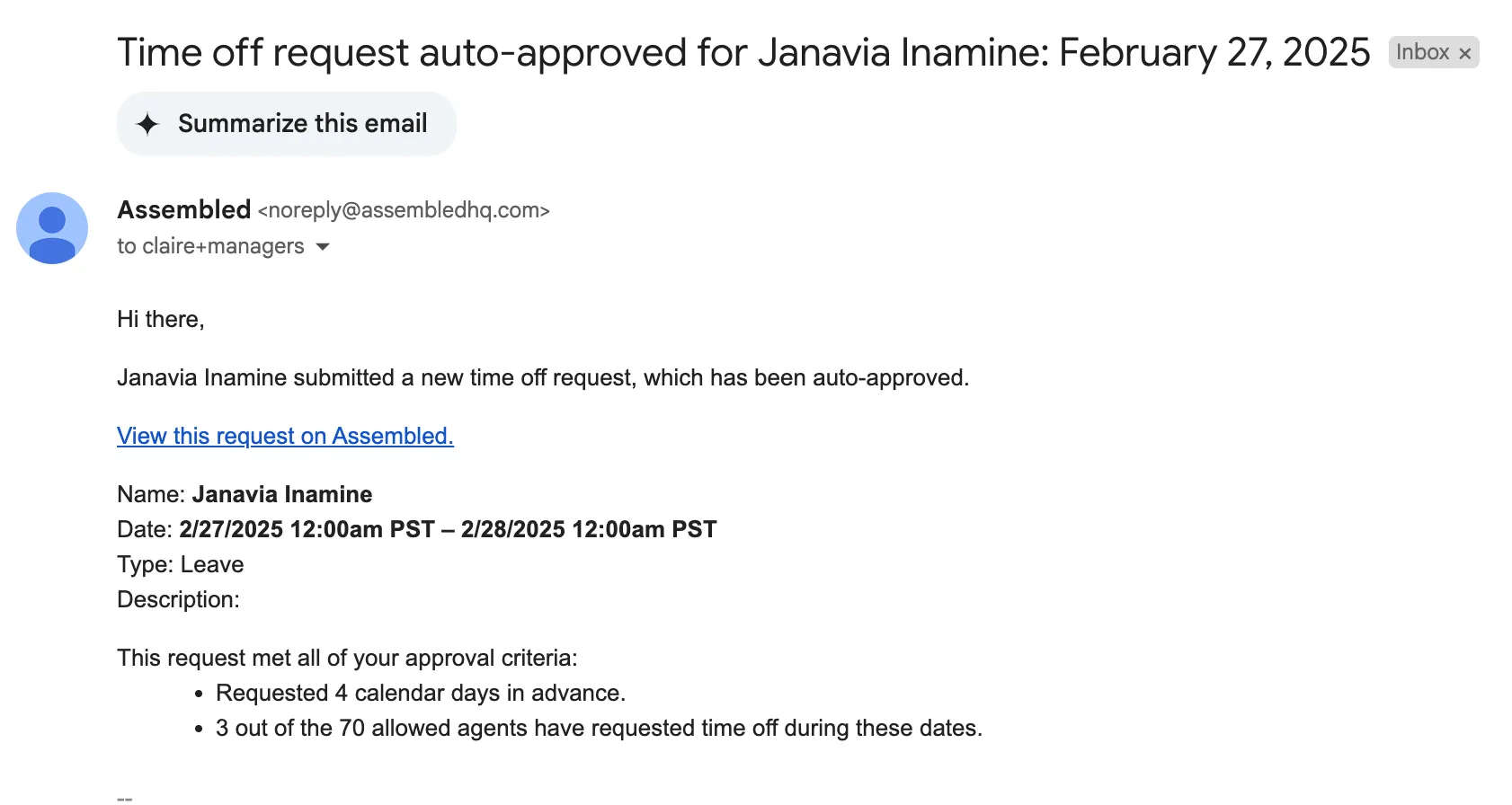Click the email subject heading
Viewport: 1512px width, 805px height.
tap(743, 53)
